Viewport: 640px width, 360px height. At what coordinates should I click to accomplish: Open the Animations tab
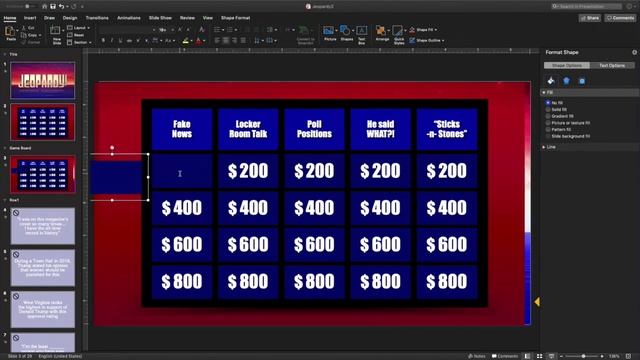pyautogui.click(x=129, y=18)
